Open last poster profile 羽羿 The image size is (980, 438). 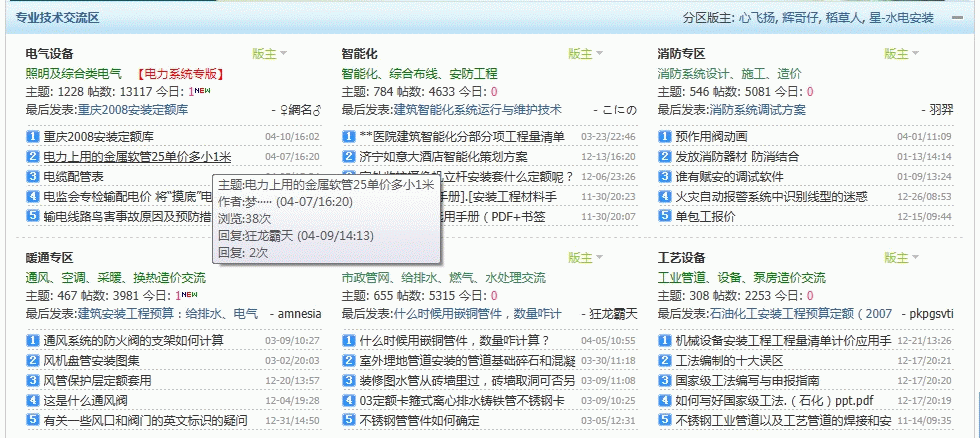(942, 110)
